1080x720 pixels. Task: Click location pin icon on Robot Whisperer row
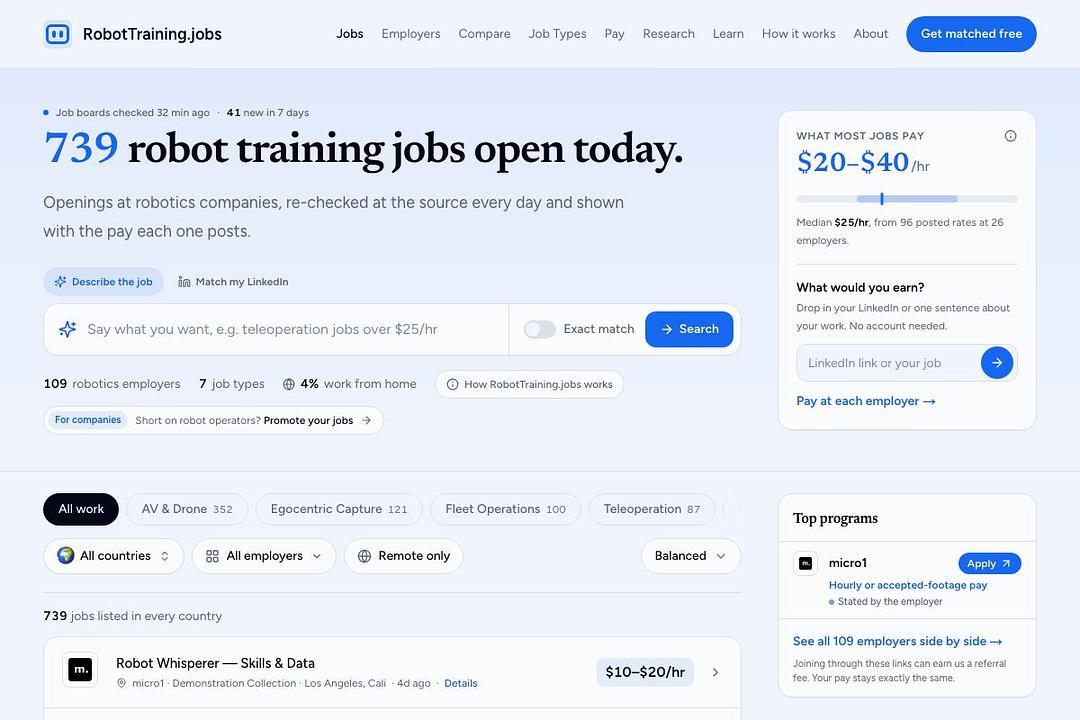121,683
